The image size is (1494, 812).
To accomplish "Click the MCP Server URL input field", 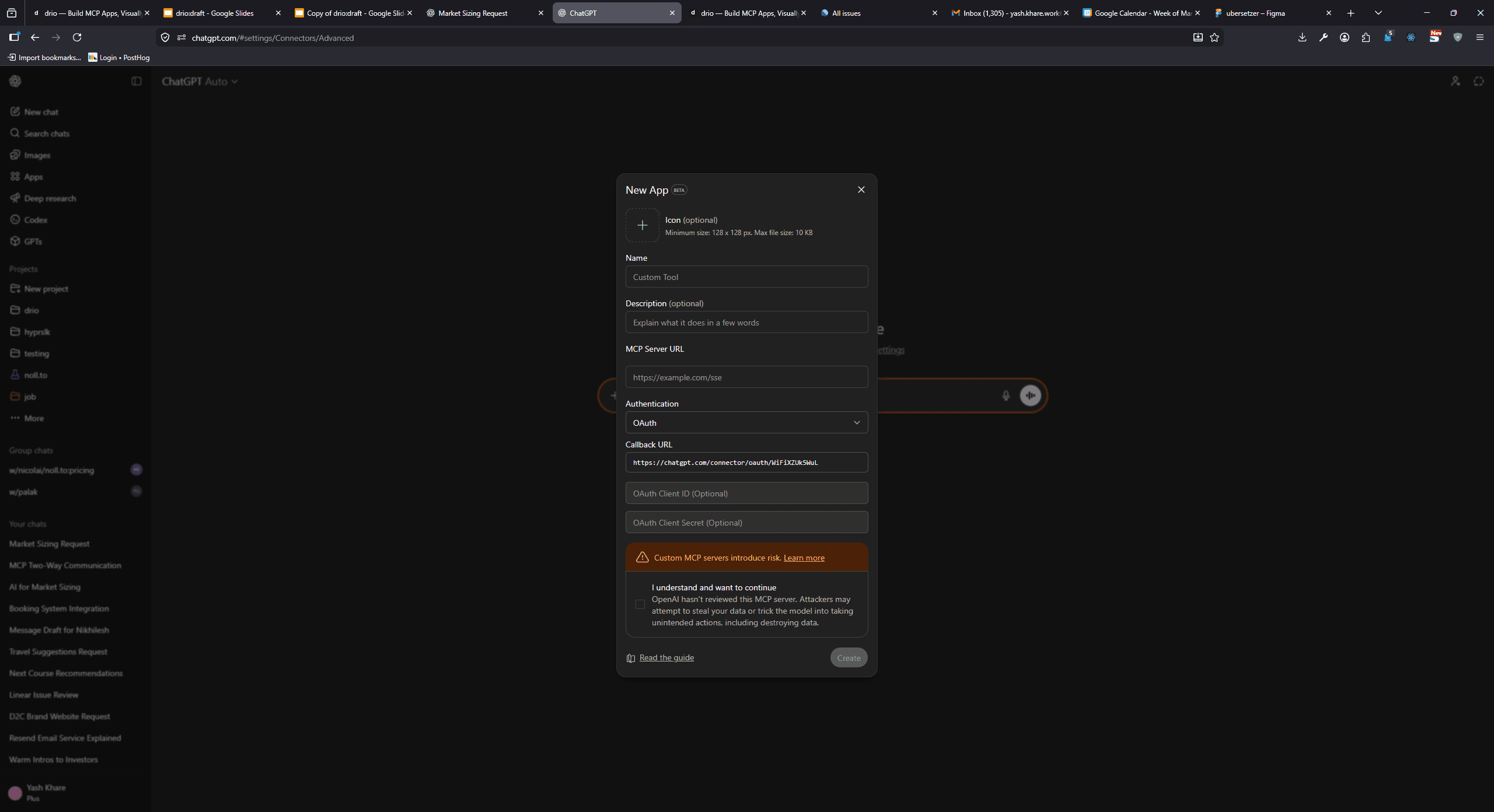I will click(746, 377).
